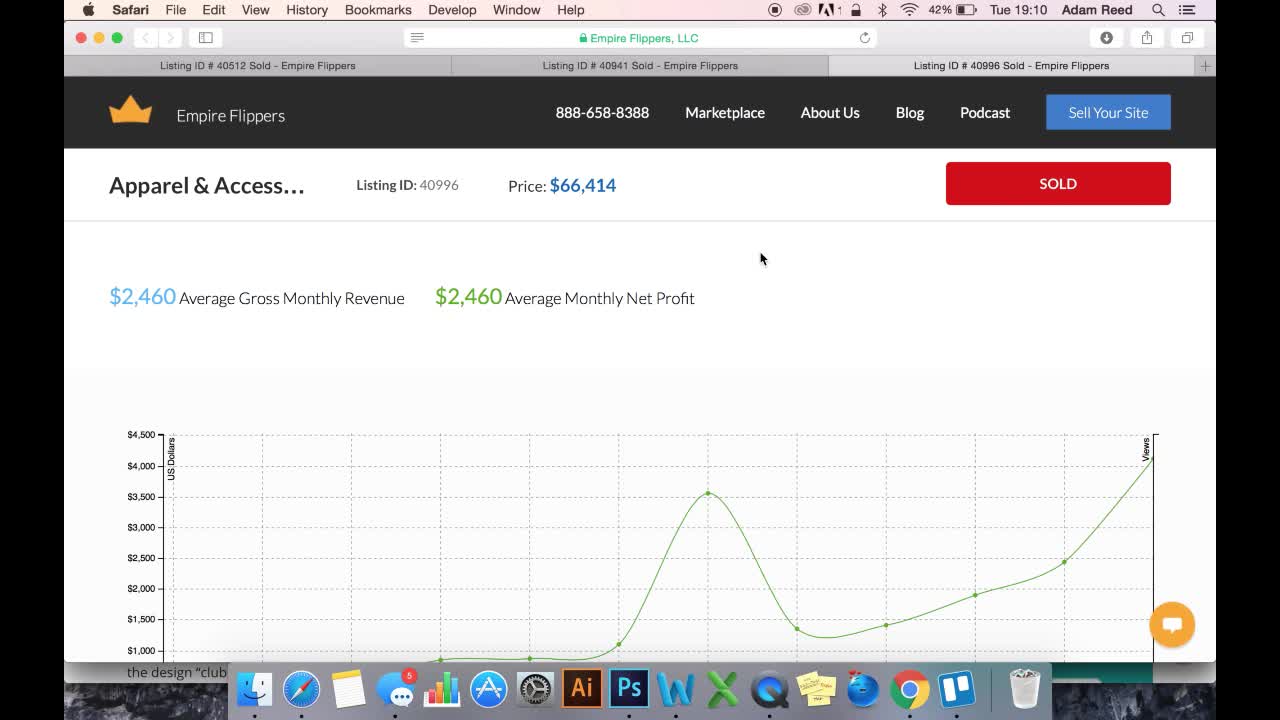
Task: Open System Preferences from the dock
Action: [535, 689]
